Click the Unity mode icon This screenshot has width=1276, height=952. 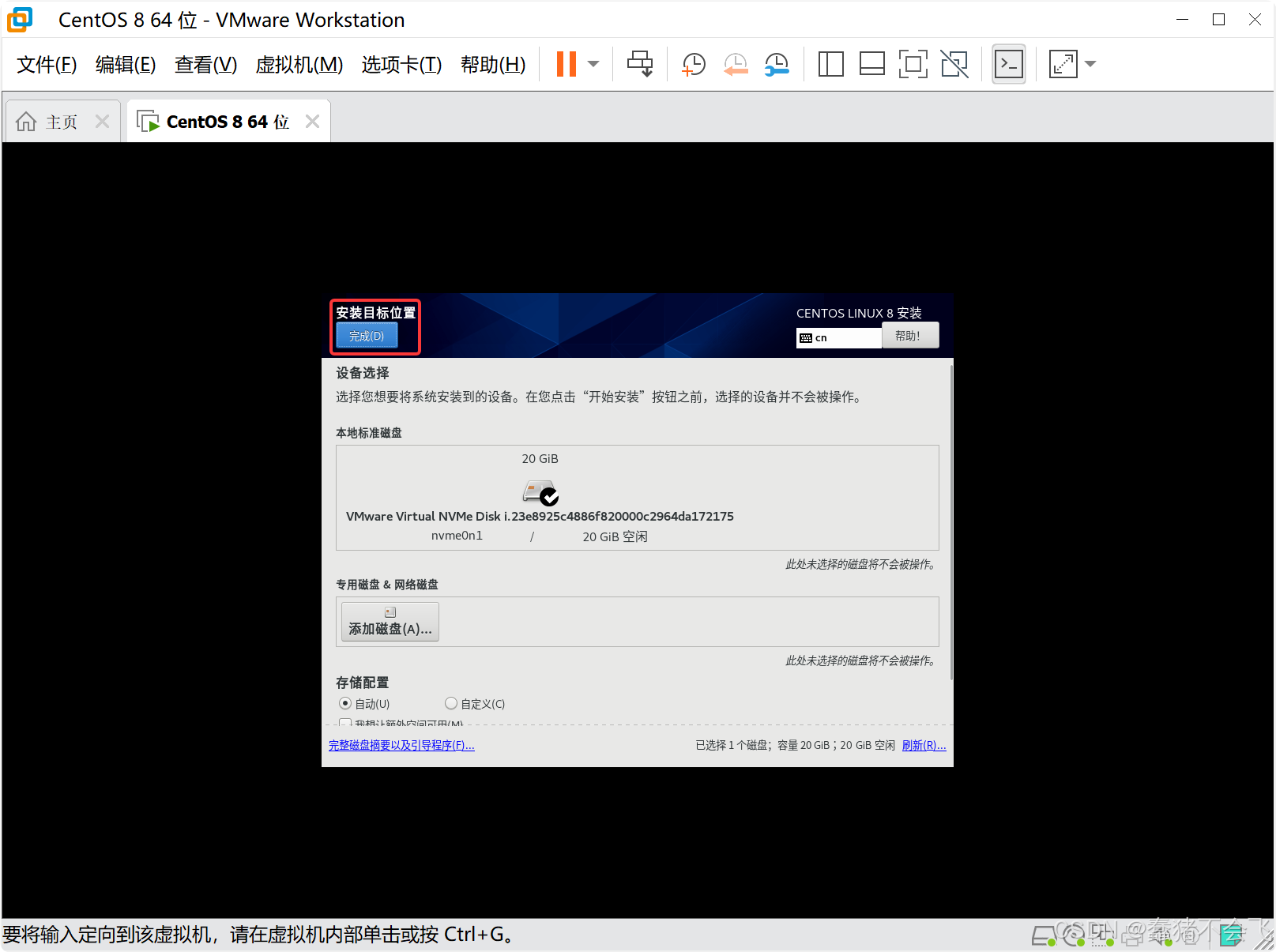954,64
